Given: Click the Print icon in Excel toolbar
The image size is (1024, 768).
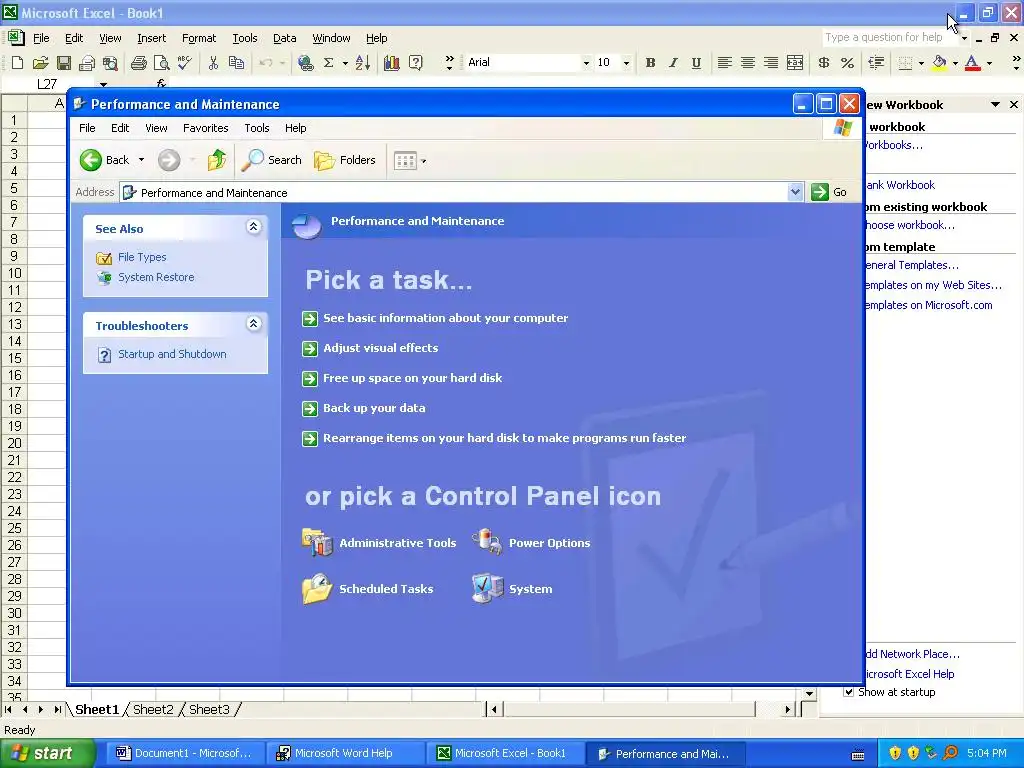Looking at the screenshot, I should click(138, 63).
